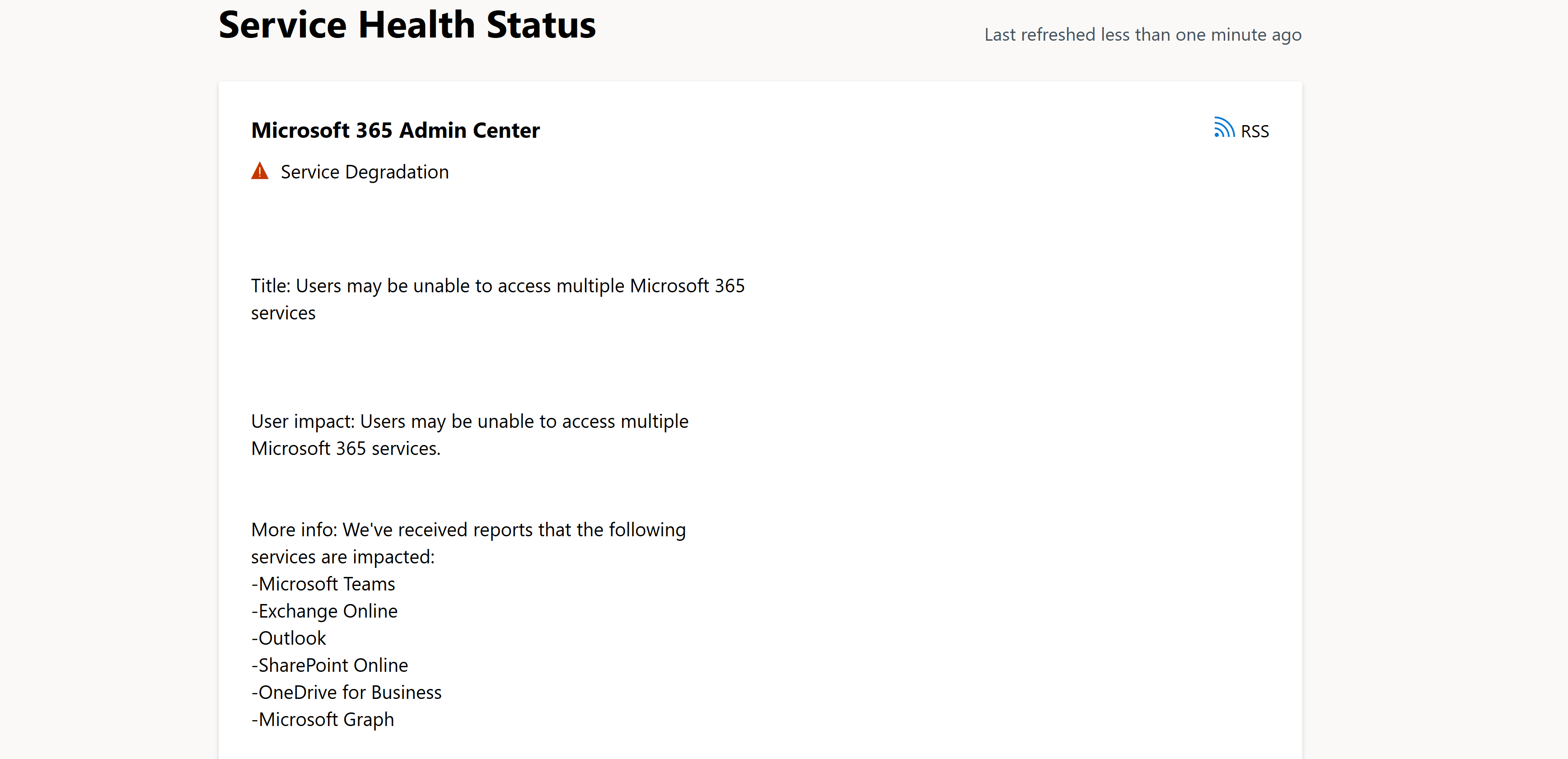Click the Service Health Status heading

coord(407,26)
